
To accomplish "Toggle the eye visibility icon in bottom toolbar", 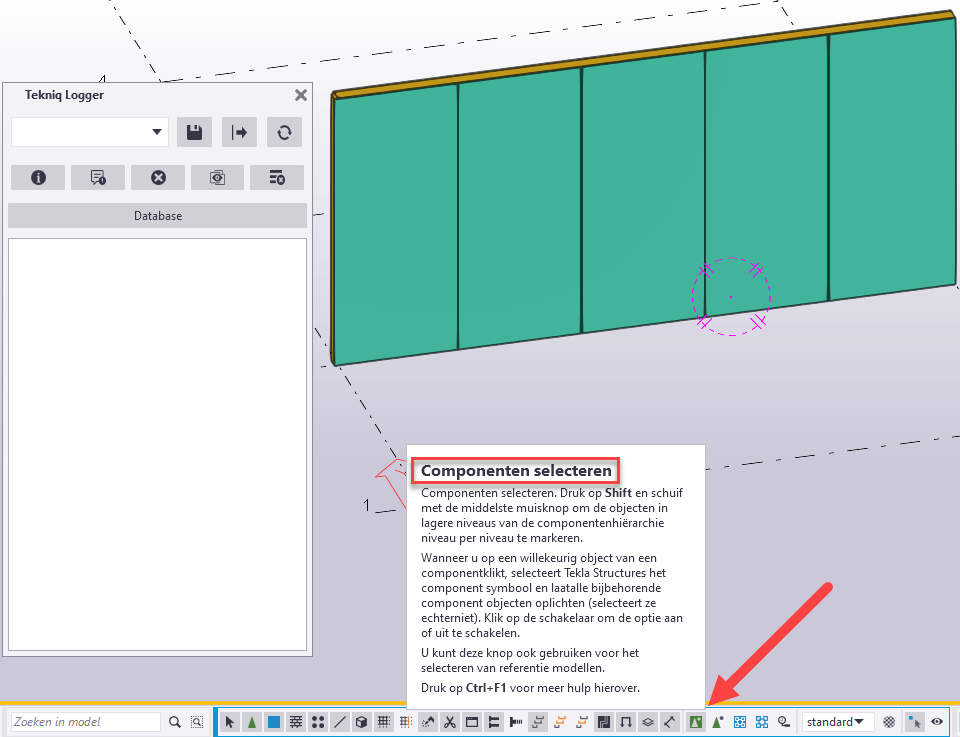I will 937,722.
